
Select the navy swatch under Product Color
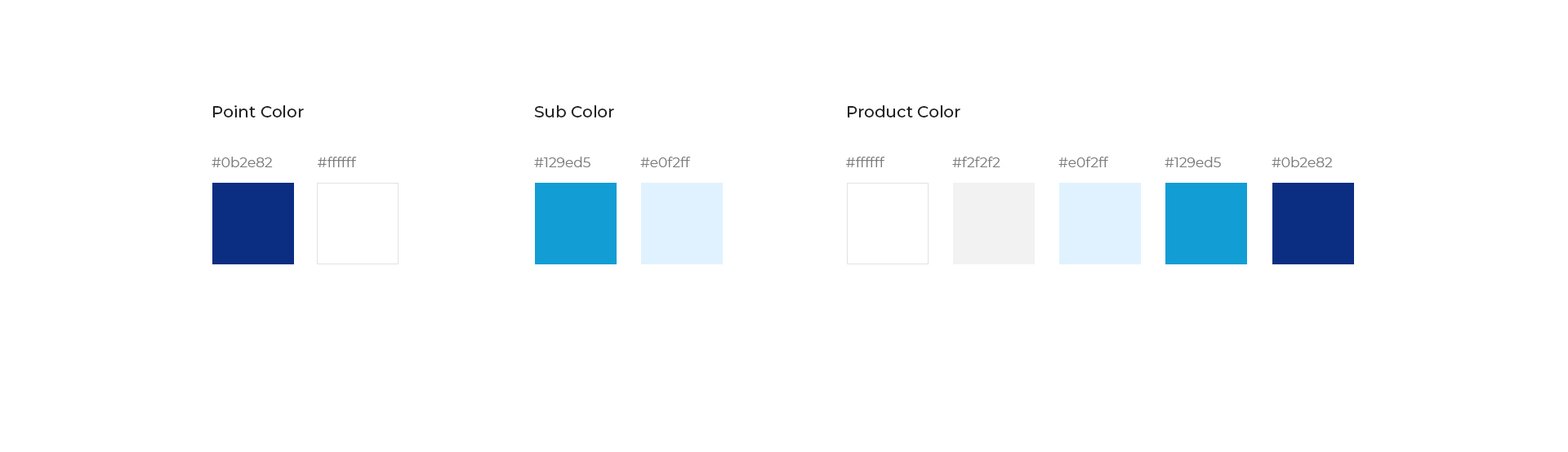point(1313,224)
